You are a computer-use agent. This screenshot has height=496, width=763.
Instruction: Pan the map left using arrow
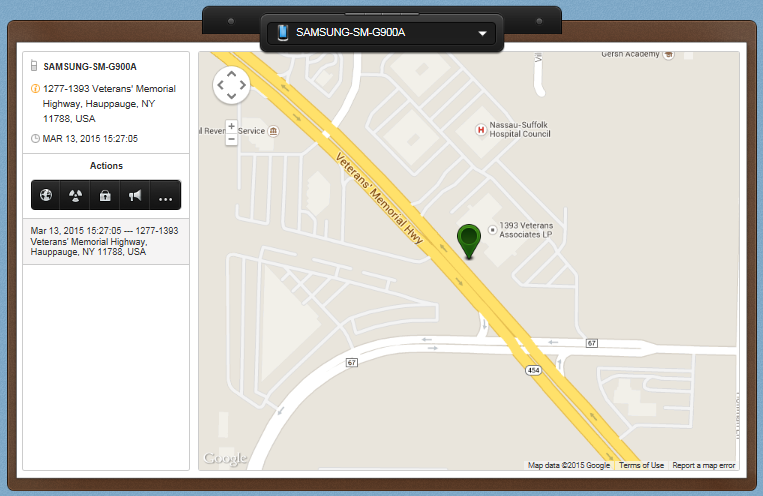click(220, 85)
